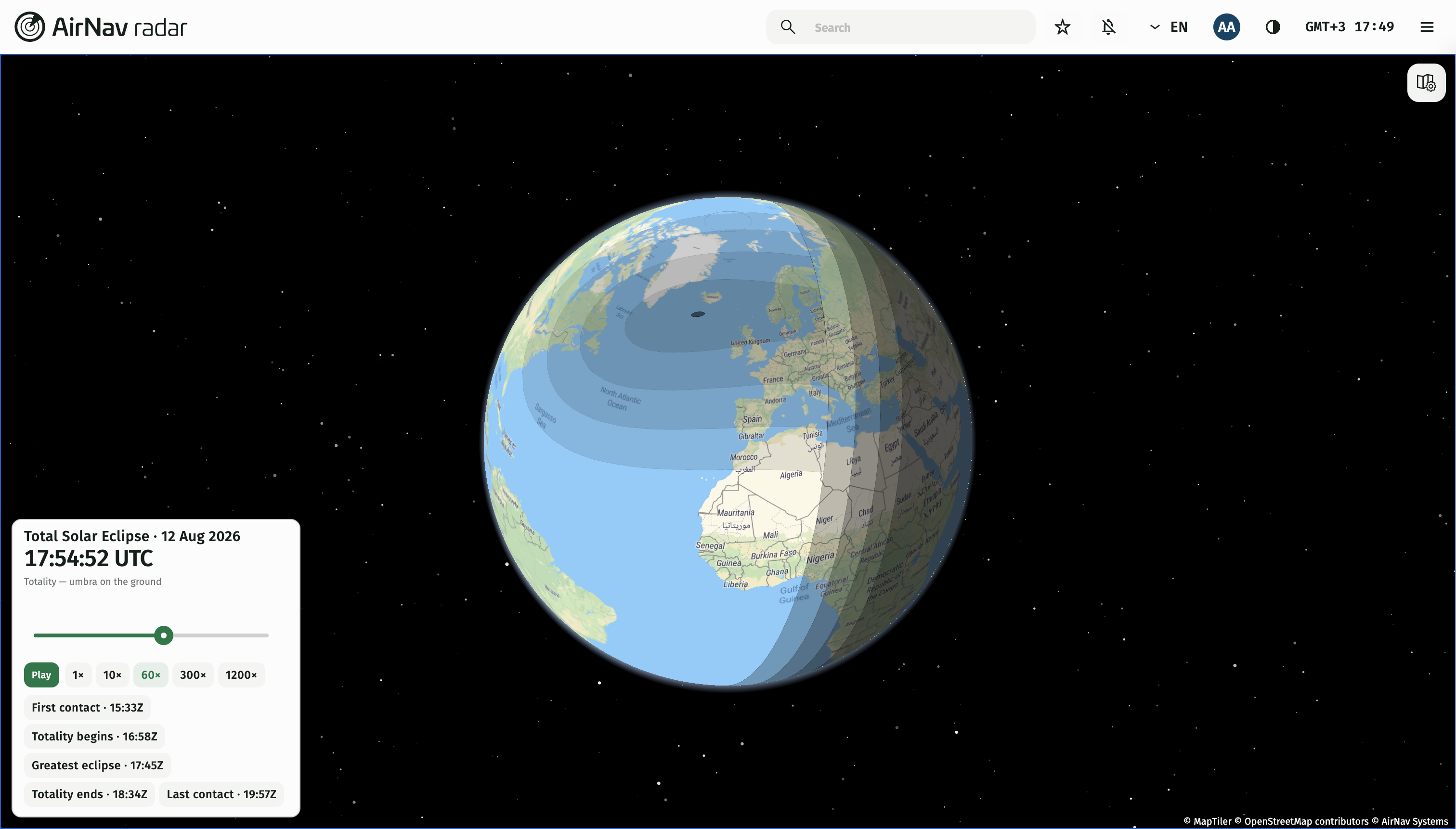Click the Germany label on globe

click(x=794, y=353)
